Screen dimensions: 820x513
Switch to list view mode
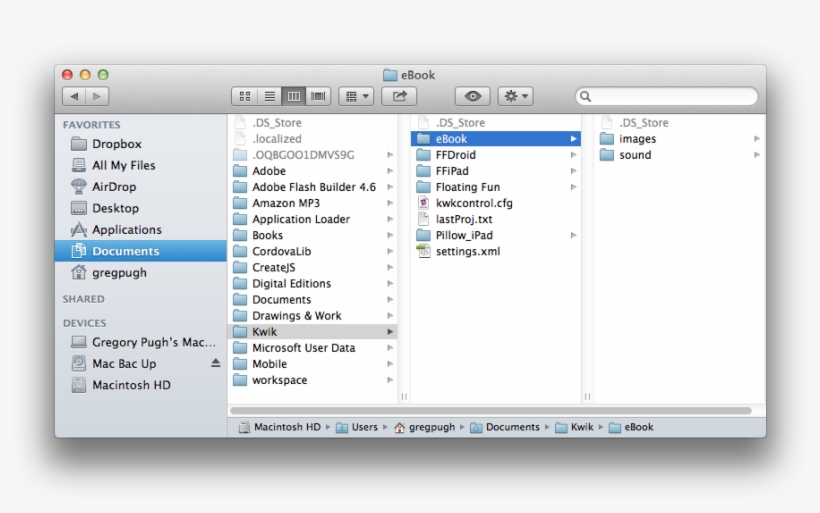tap(269, 96)
